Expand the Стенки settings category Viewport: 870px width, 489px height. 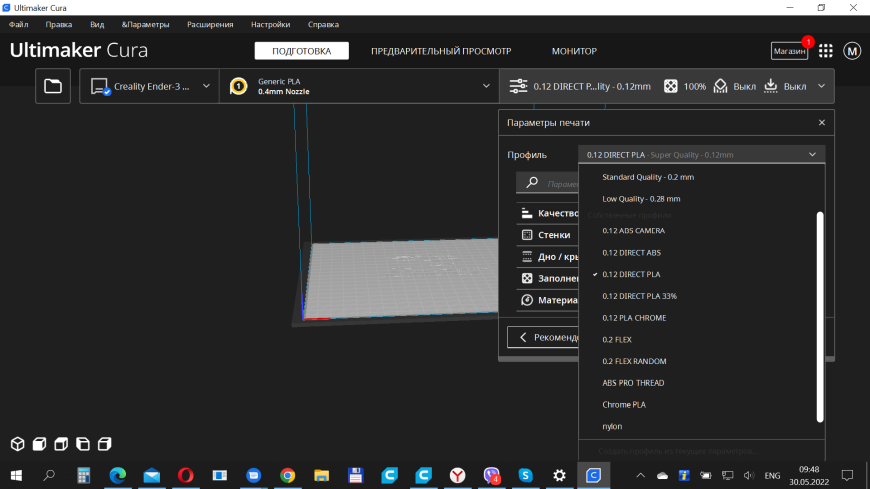(554, 235)
